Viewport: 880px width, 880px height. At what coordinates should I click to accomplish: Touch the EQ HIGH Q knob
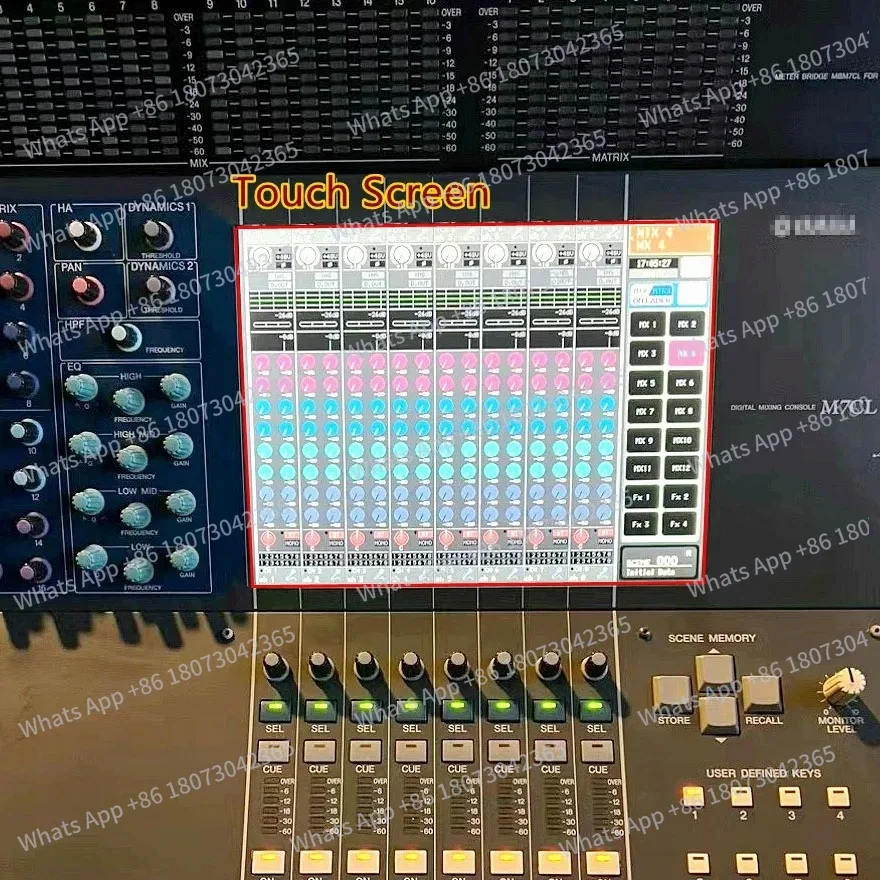[81, 387]
